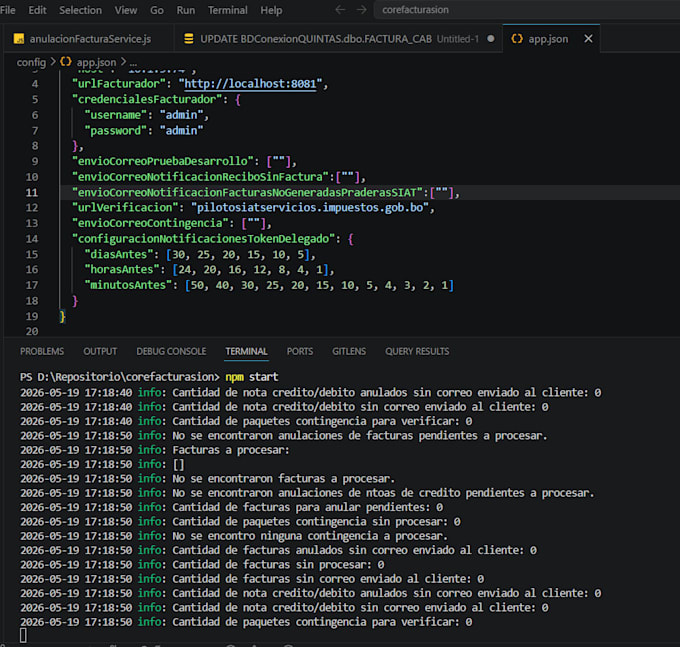680x647 pixels.
Task: Click the "pilotosiatservicios.impuestos.gob.bo" value
Action: [310, 208]
